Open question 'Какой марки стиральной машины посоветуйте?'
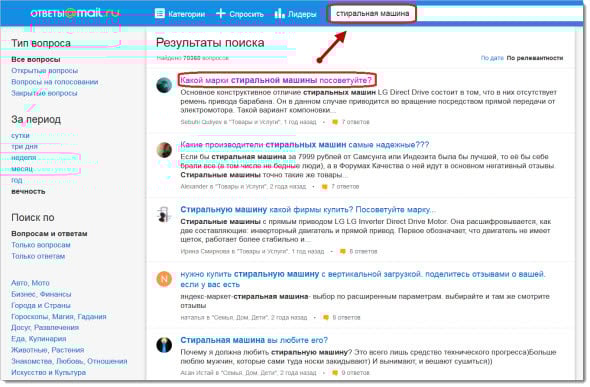Image resolution: width=590 pixels, height=387 pixels. click(x=276, y=80)
